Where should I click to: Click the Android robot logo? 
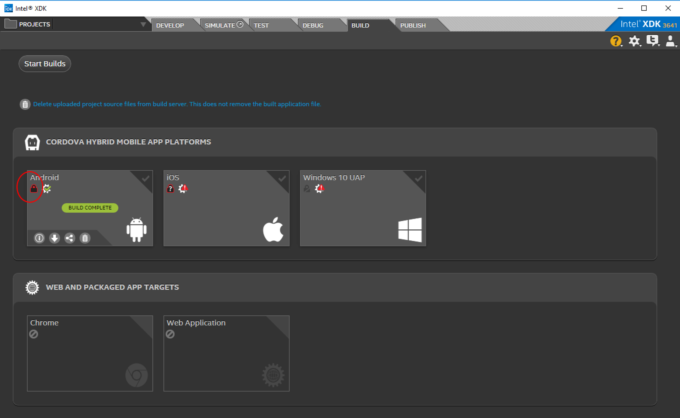137,230
